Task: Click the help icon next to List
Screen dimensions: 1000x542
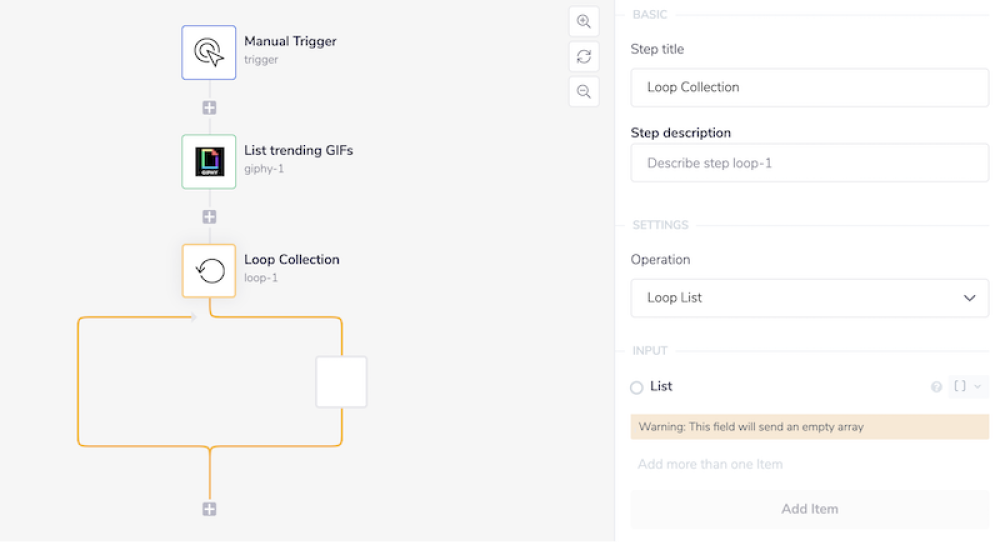Action: pos(937,387)
